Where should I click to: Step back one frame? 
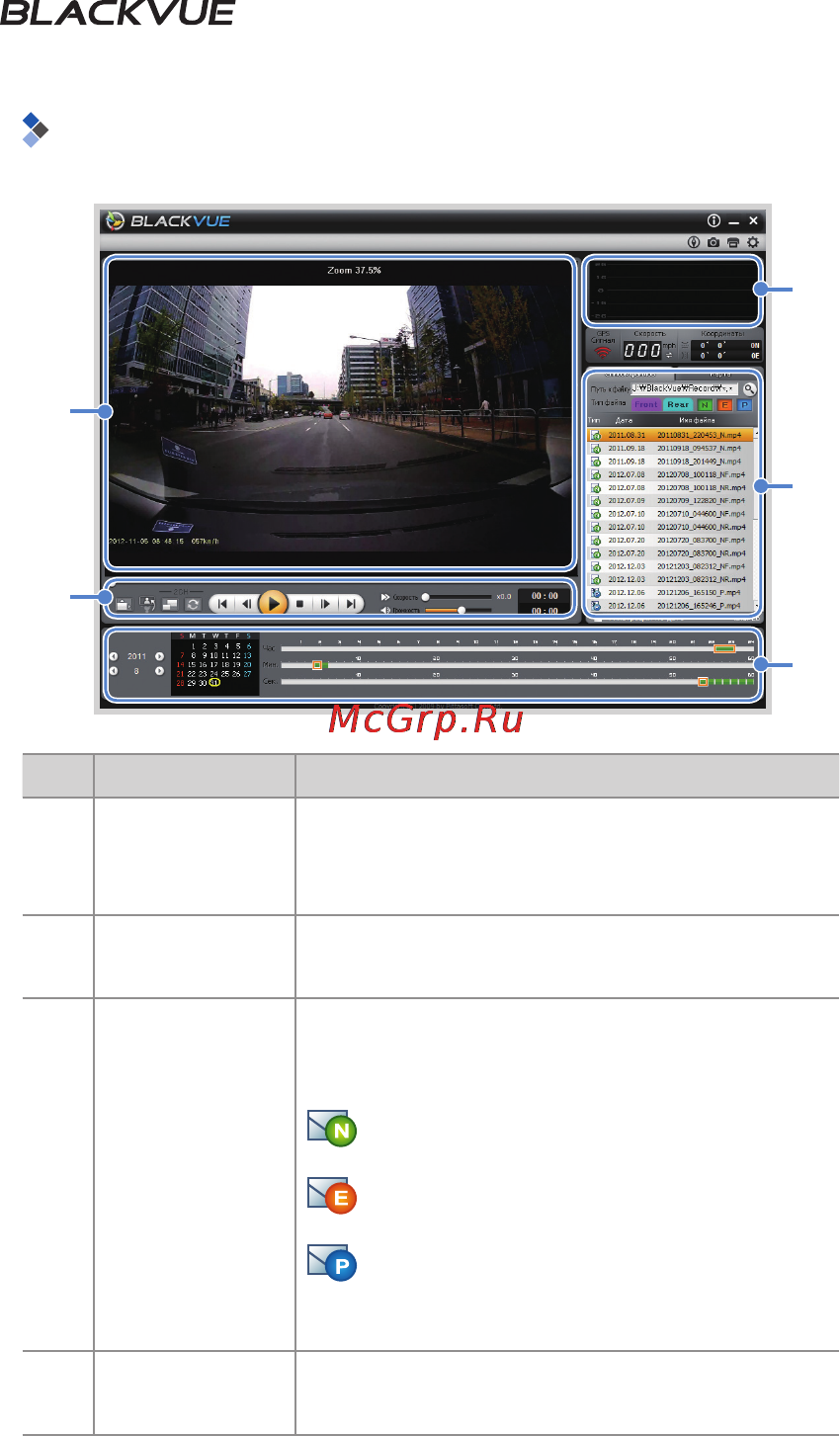247,603
